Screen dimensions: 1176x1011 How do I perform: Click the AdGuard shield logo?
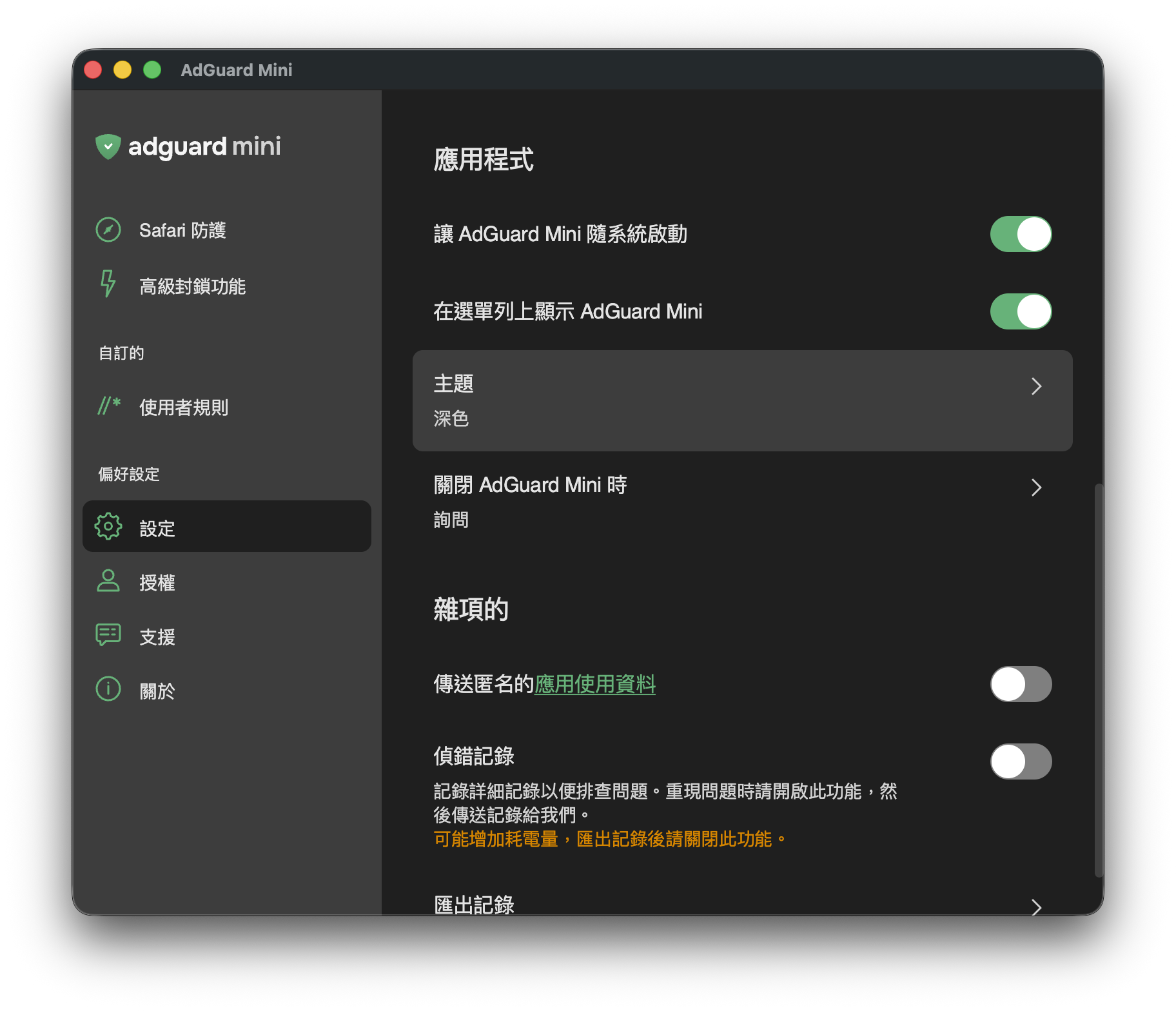point(108,147)
